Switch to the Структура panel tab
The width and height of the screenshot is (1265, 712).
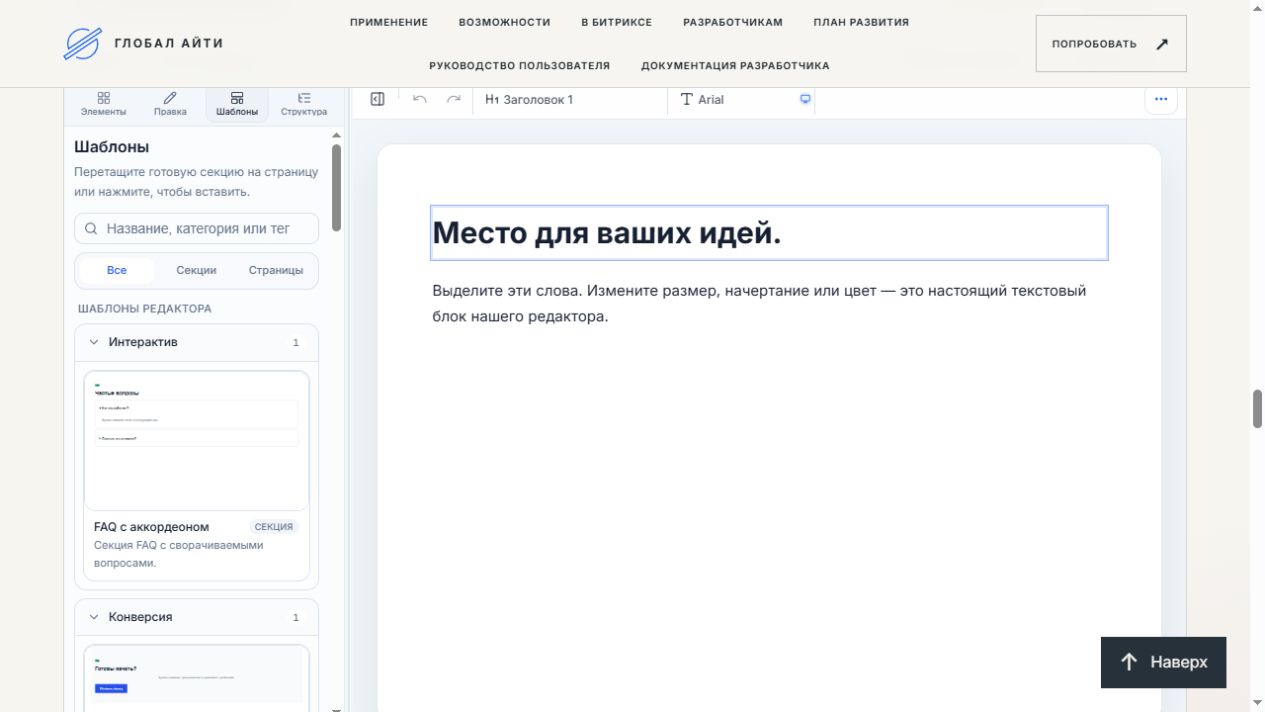304,104
